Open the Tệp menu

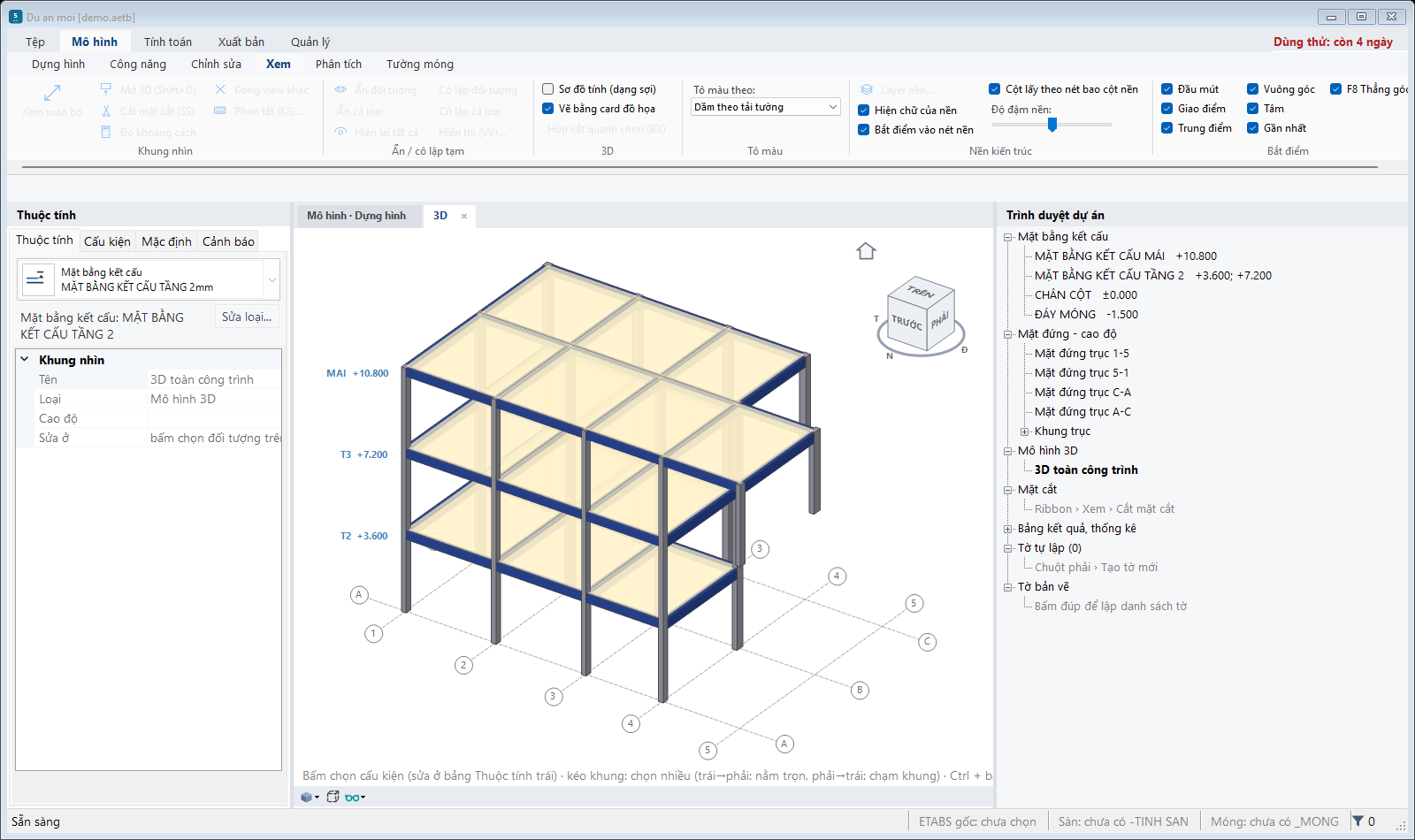(35, 42)
